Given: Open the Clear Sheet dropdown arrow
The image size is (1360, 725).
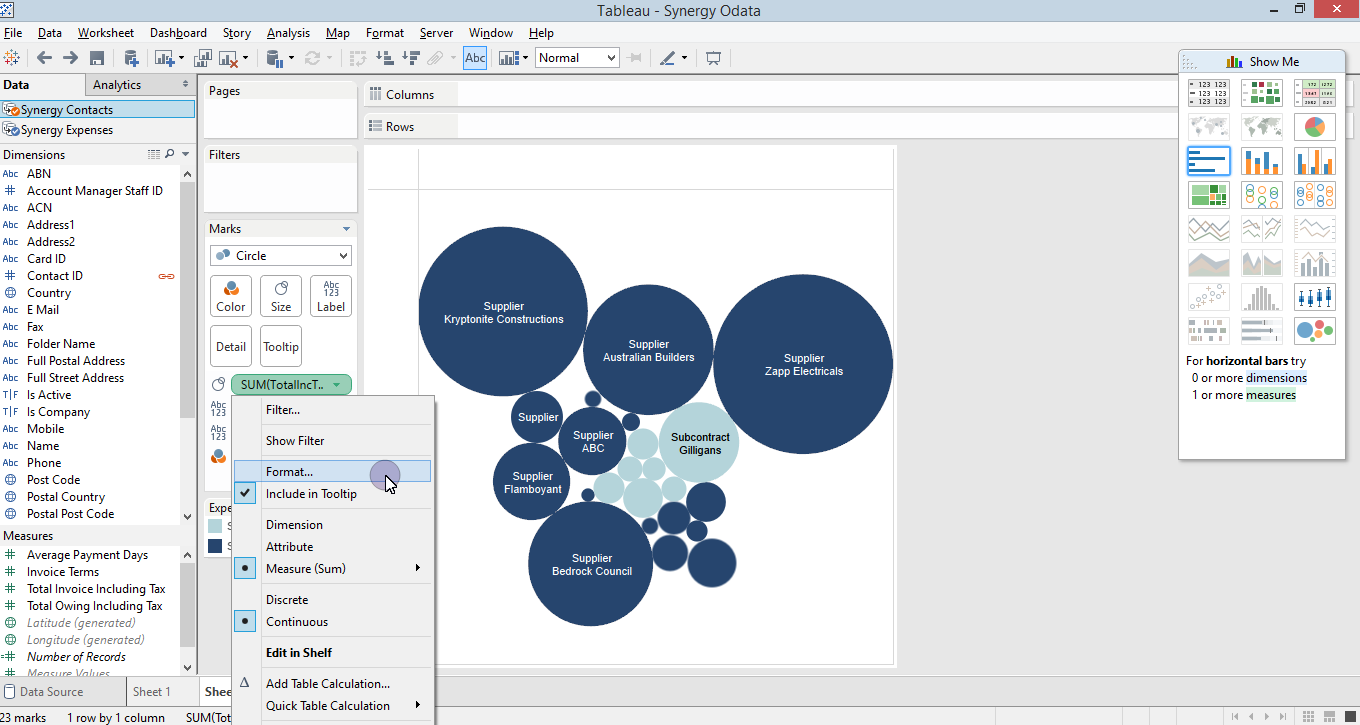Looking at the screenshot, I should (x=245, y=58).
